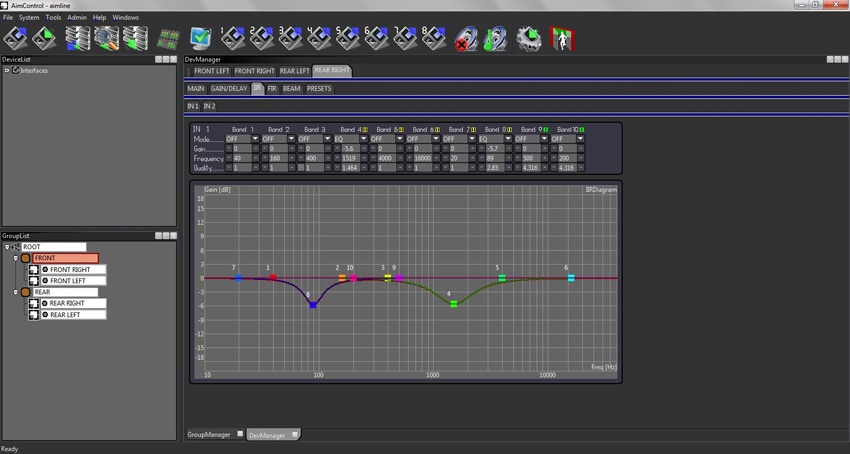Screen dimensions: 850x454
Task: Open the System menu
Action: pos(29,17)
